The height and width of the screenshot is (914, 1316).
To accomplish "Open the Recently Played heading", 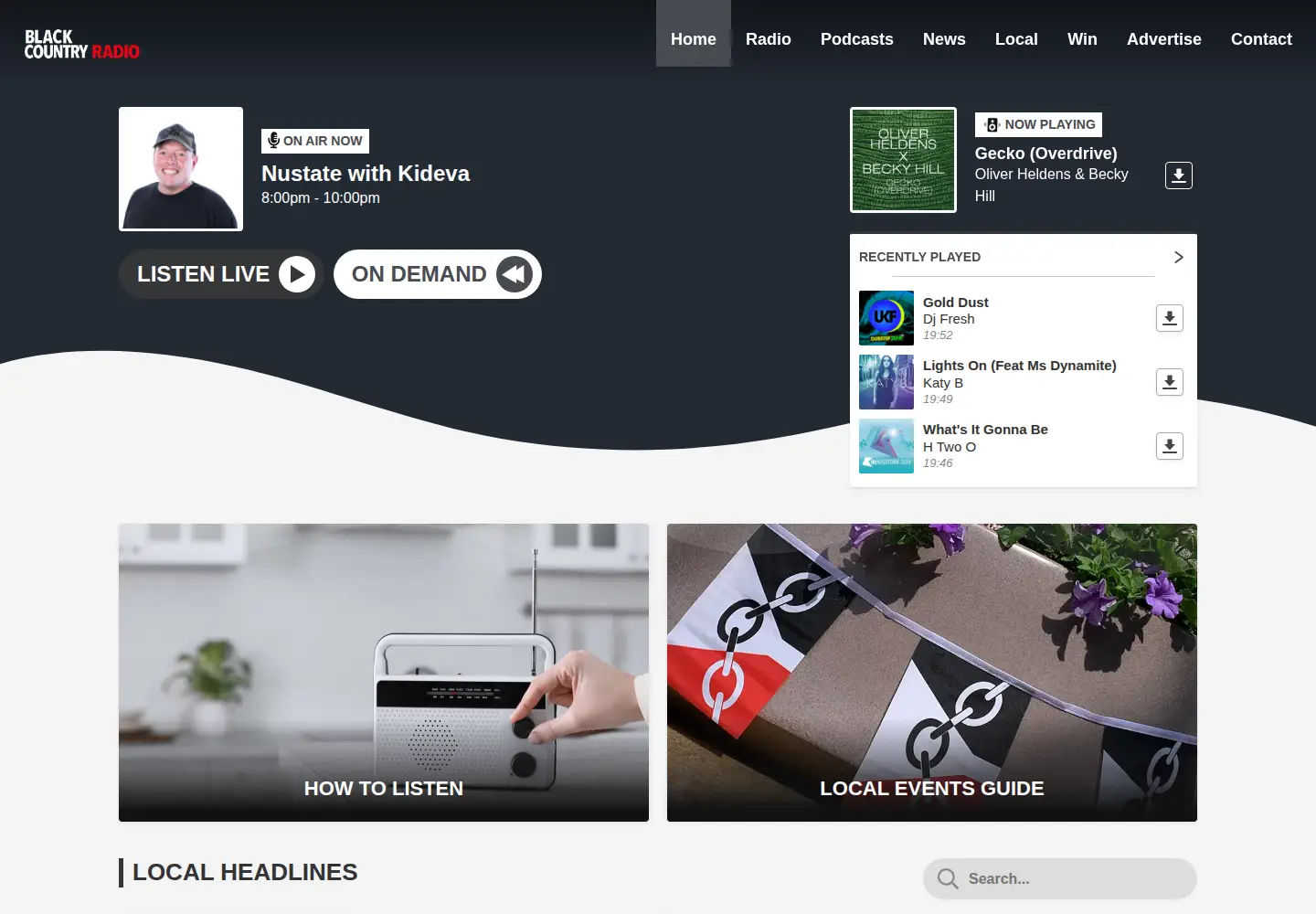I will [x=919, y=257].
